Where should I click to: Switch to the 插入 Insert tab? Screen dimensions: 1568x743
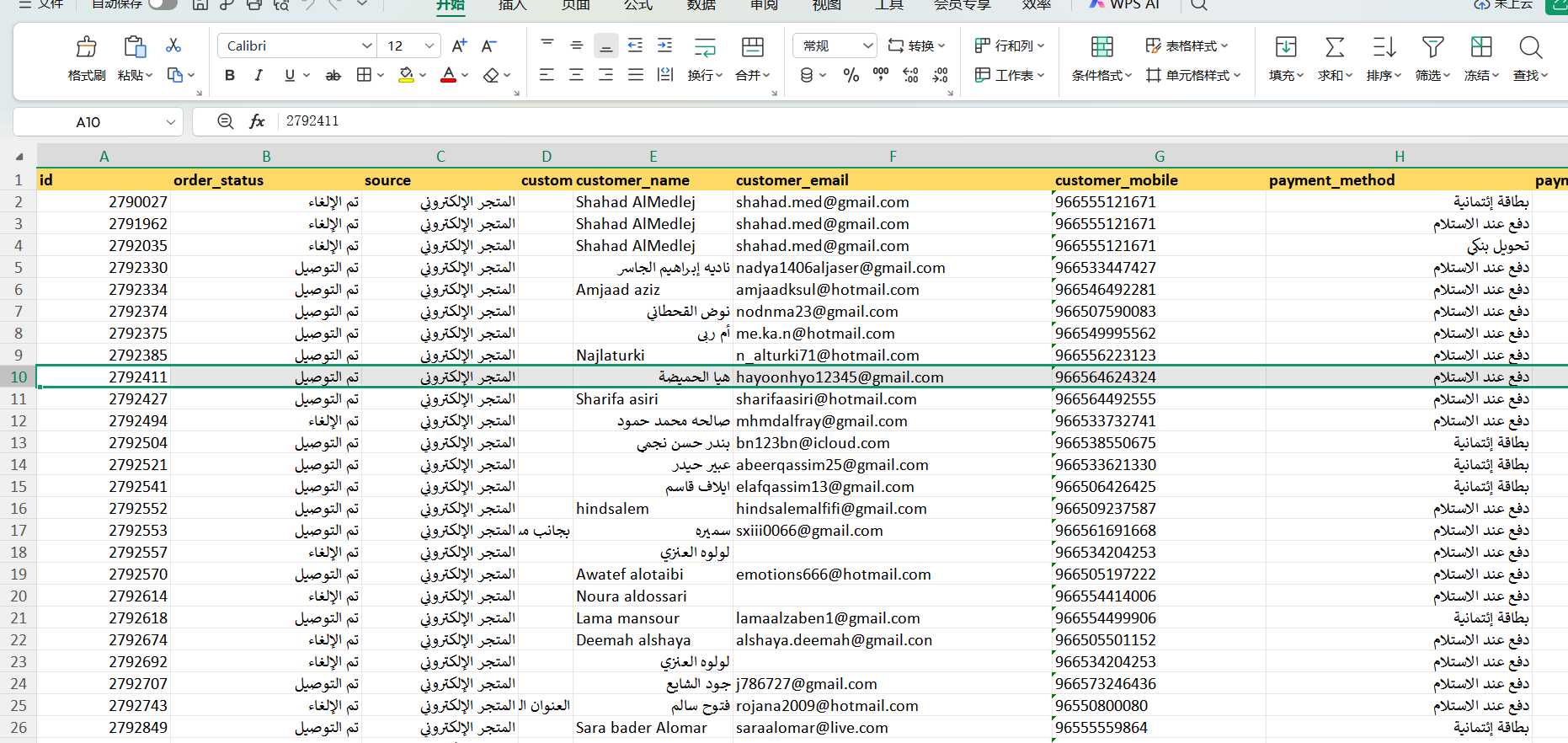pos(512,5)
